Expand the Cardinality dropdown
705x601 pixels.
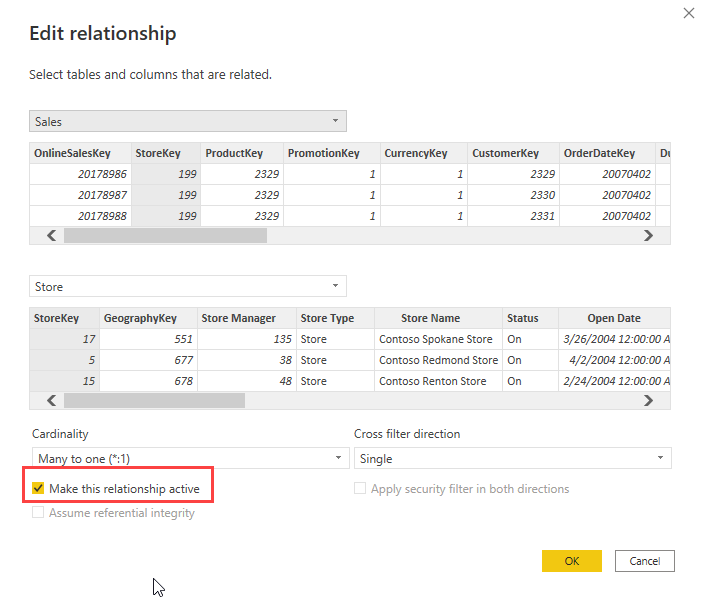(x=191, y=458)
